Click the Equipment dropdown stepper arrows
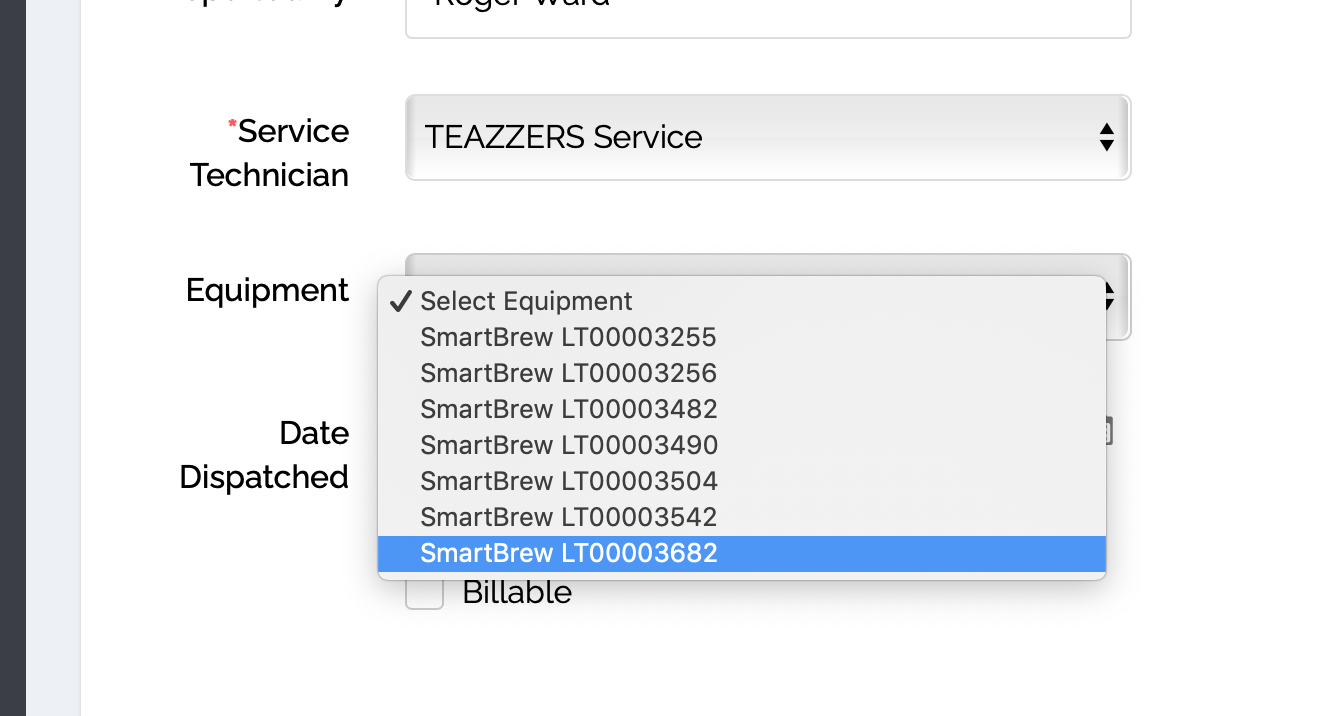The width and height of the screenshot is (1318, 716). [x=1107, y=297]
